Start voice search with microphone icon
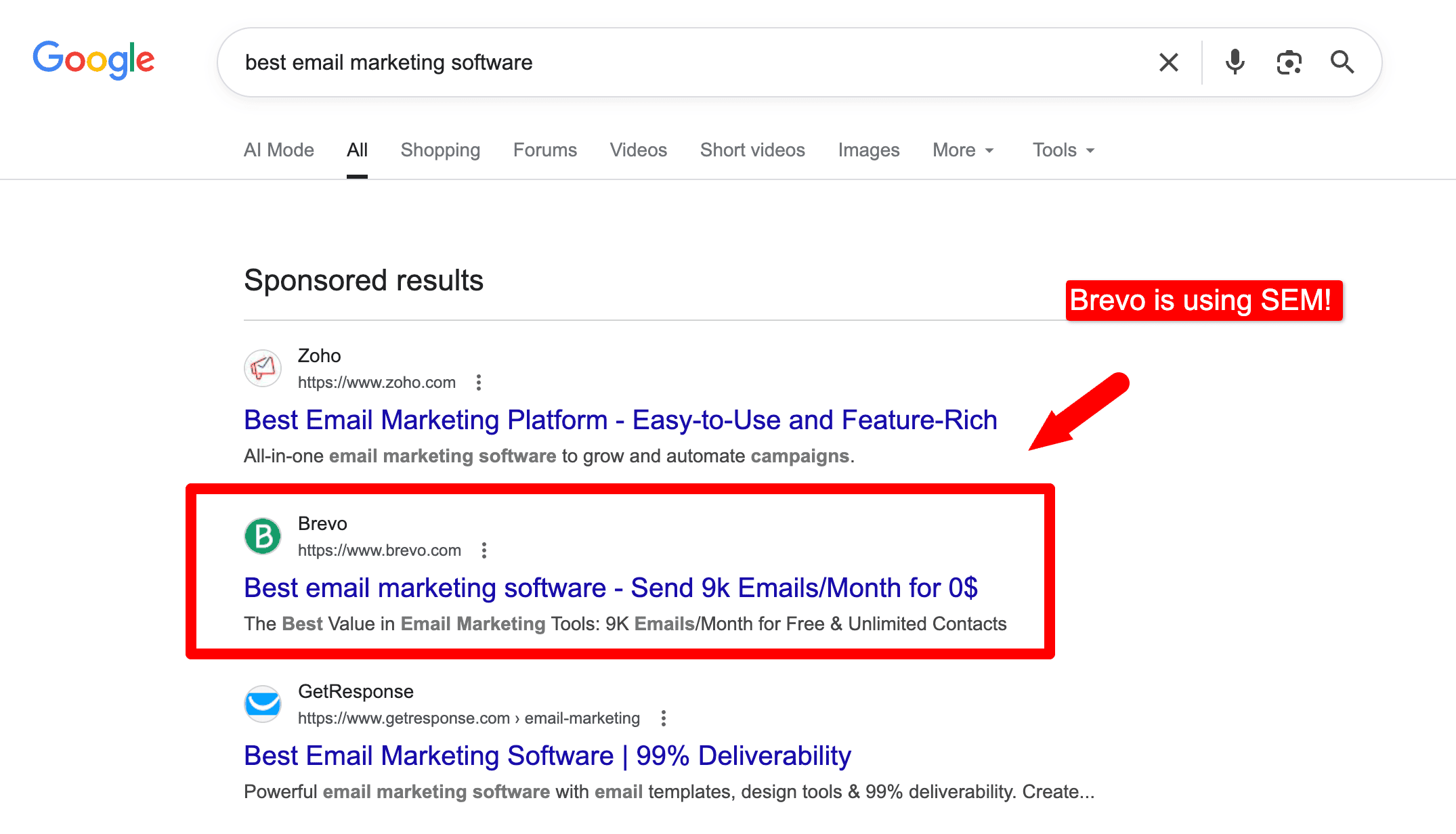The height and width of the screenshot is (834, 1456). pos(1235,62)
